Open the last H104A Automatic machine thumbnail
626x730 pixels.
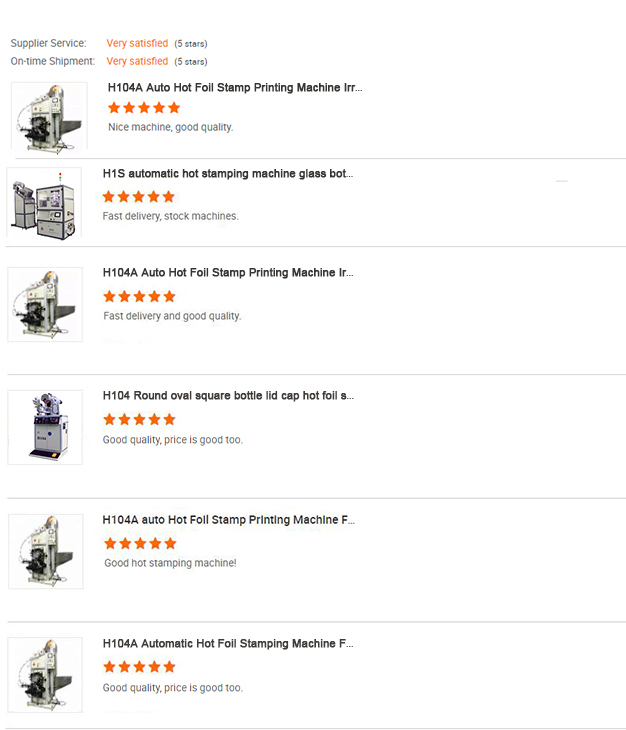(x=45, y=675)
